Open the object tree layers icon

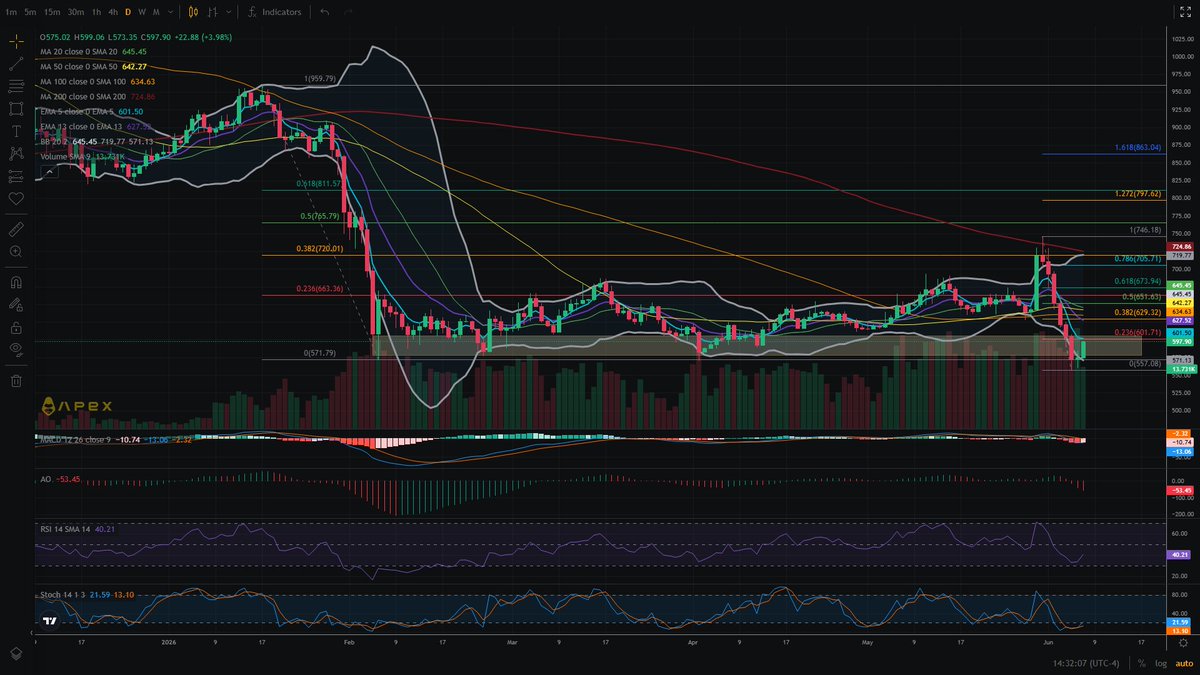[15, 652]
